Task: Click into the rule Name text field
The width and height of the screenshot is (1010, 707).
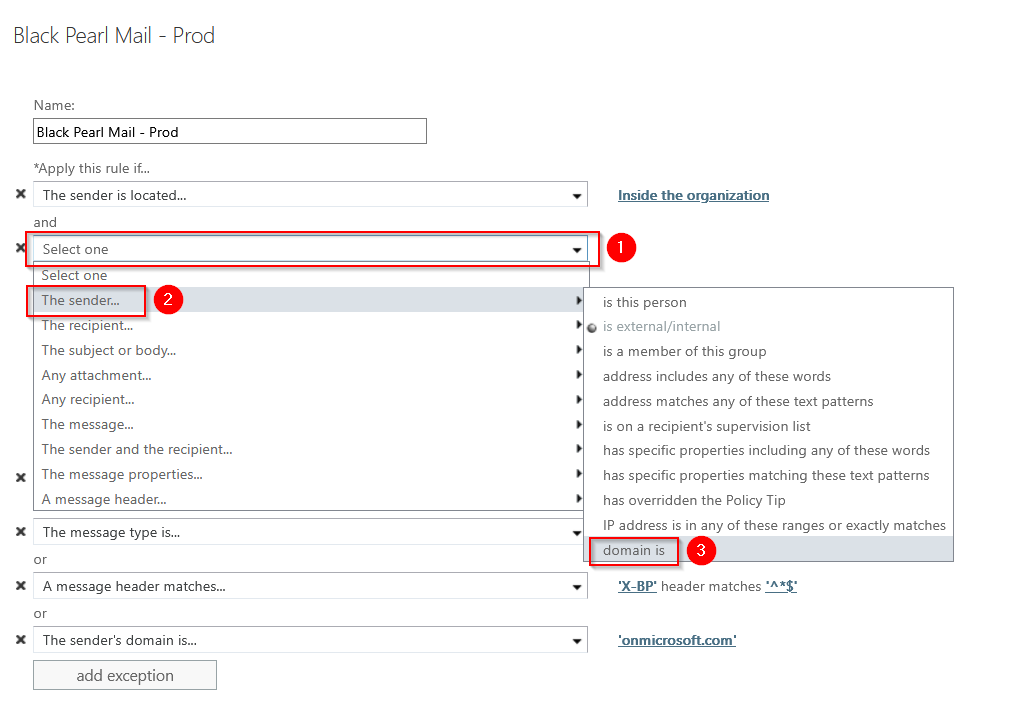Action: (x=230, y=131)
